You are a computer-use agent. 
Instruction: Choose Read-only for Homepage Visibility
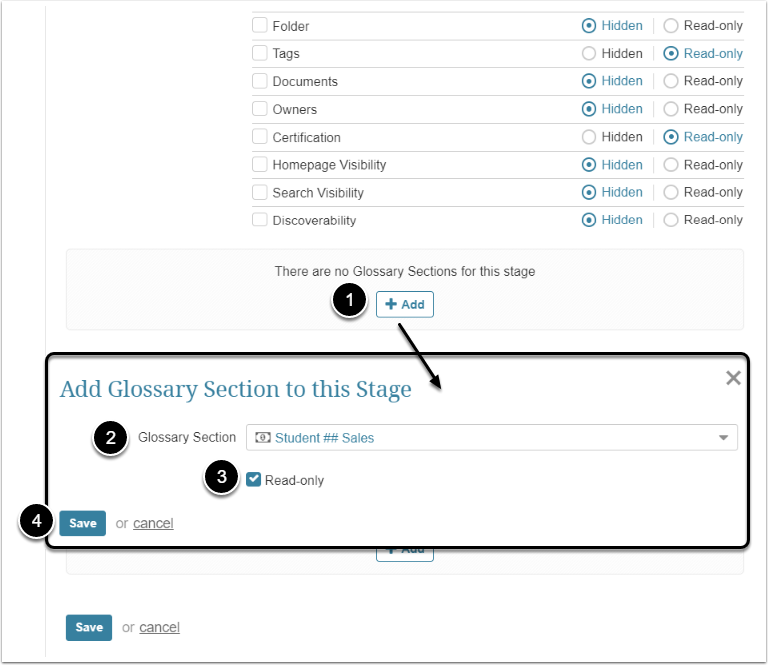tap(671, 165)
